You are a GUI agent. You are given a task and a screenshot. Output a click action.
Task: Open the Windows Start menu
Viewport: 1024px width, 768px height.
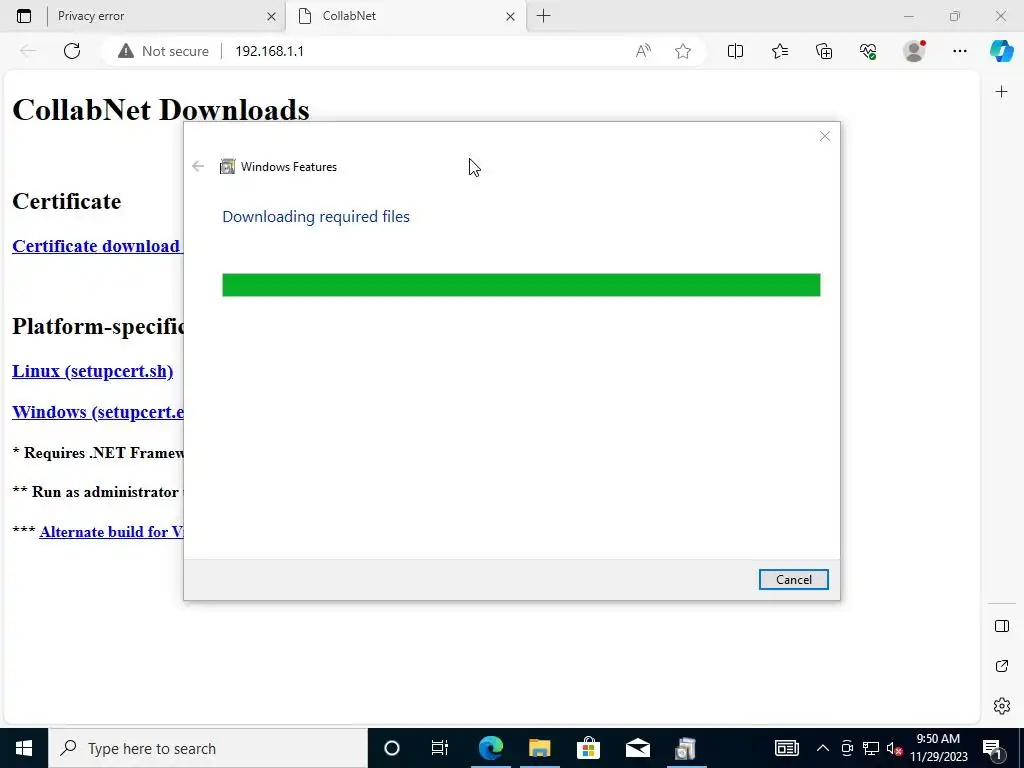tap(24, 748)
